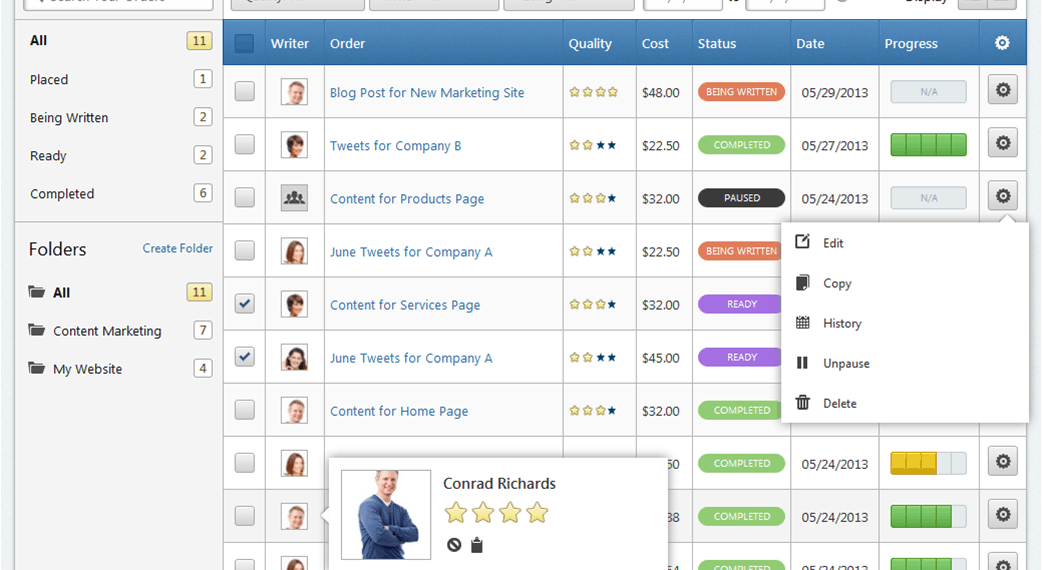Filter orders by Being Written status

[x=69, y=118]
